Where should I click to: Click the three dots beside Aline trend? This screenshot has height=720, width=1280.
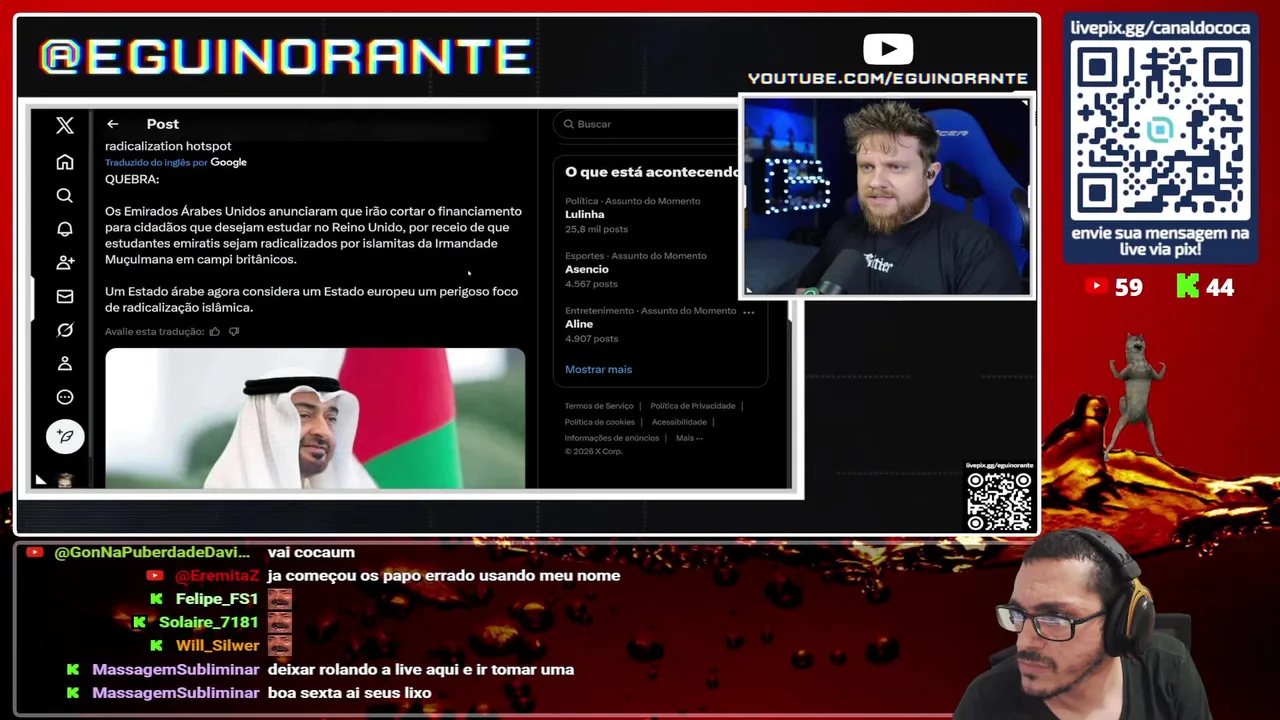coord(748,311)
